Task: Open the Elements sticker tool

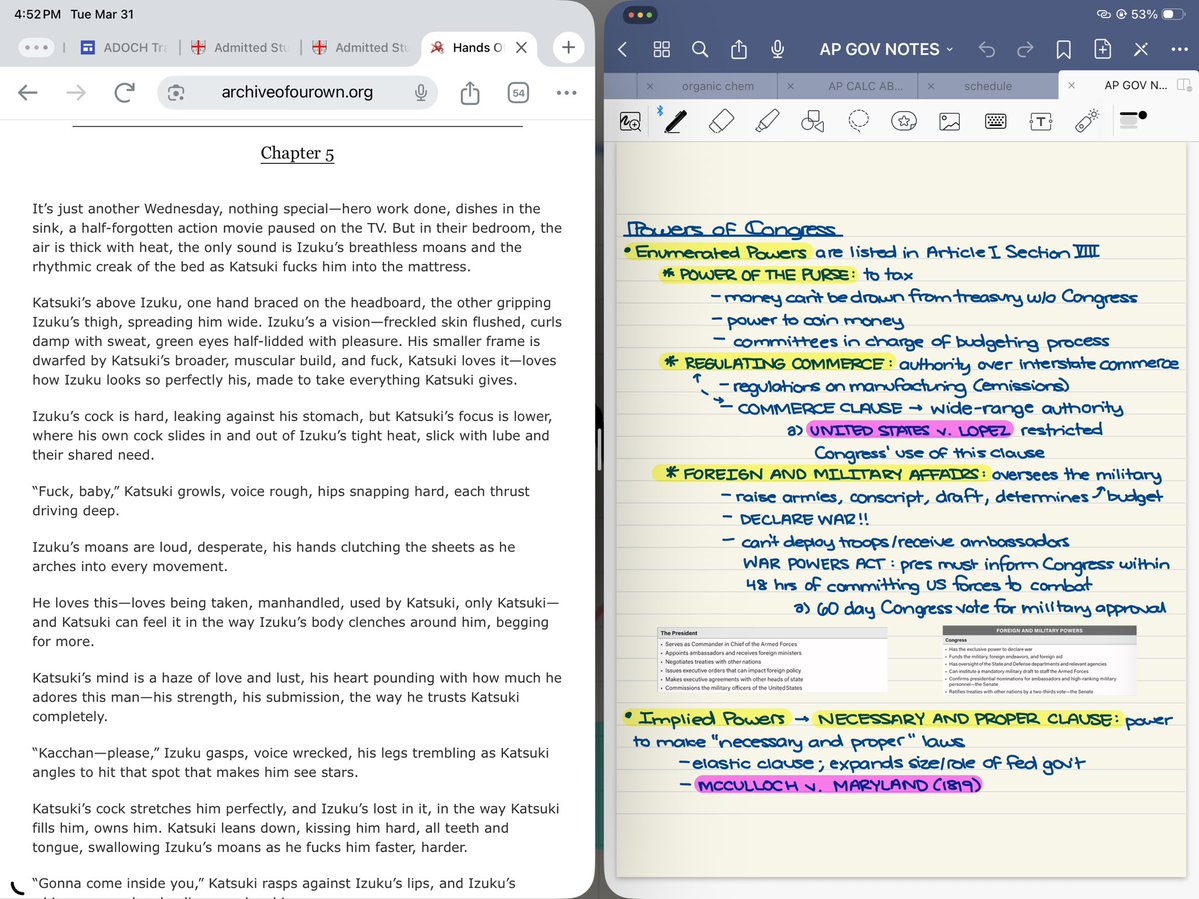Action: coord(904,121)
